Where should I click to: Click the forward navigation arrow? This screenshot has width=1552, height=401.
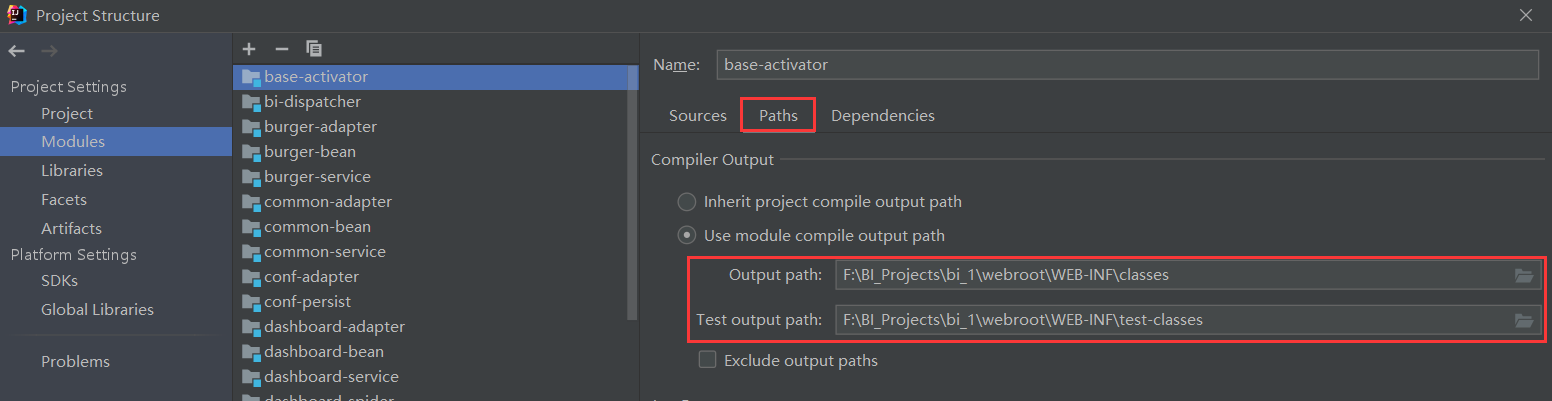(x=49, y=51)
